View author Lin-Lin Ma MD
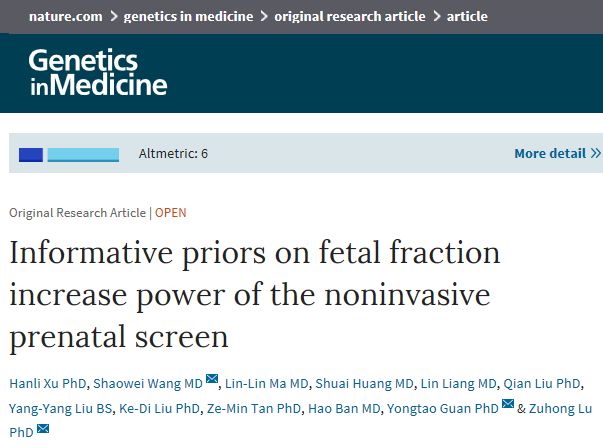The height and width of the screenshot is (448, 603). pyautogui.click(x=264, y=381)
